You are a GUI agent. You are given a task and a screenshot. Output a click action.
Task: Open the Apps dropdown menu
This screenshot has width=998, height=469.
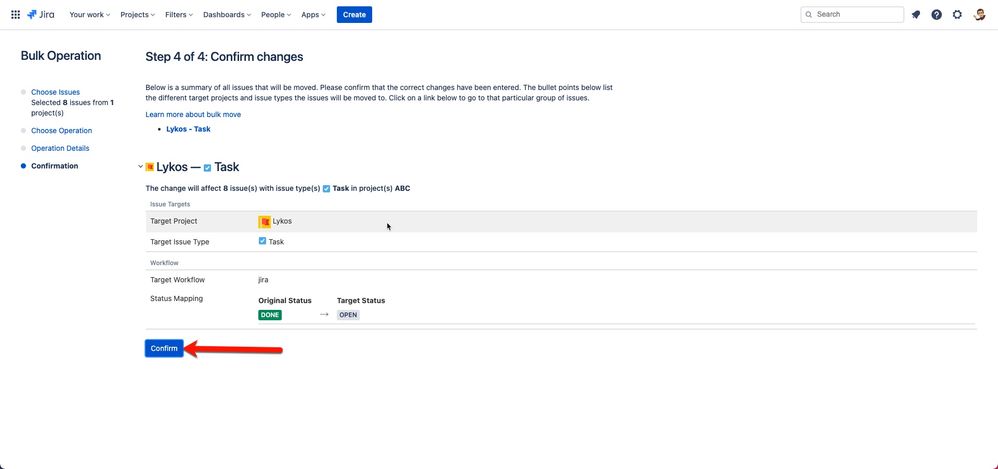click(x=313, y=15)
